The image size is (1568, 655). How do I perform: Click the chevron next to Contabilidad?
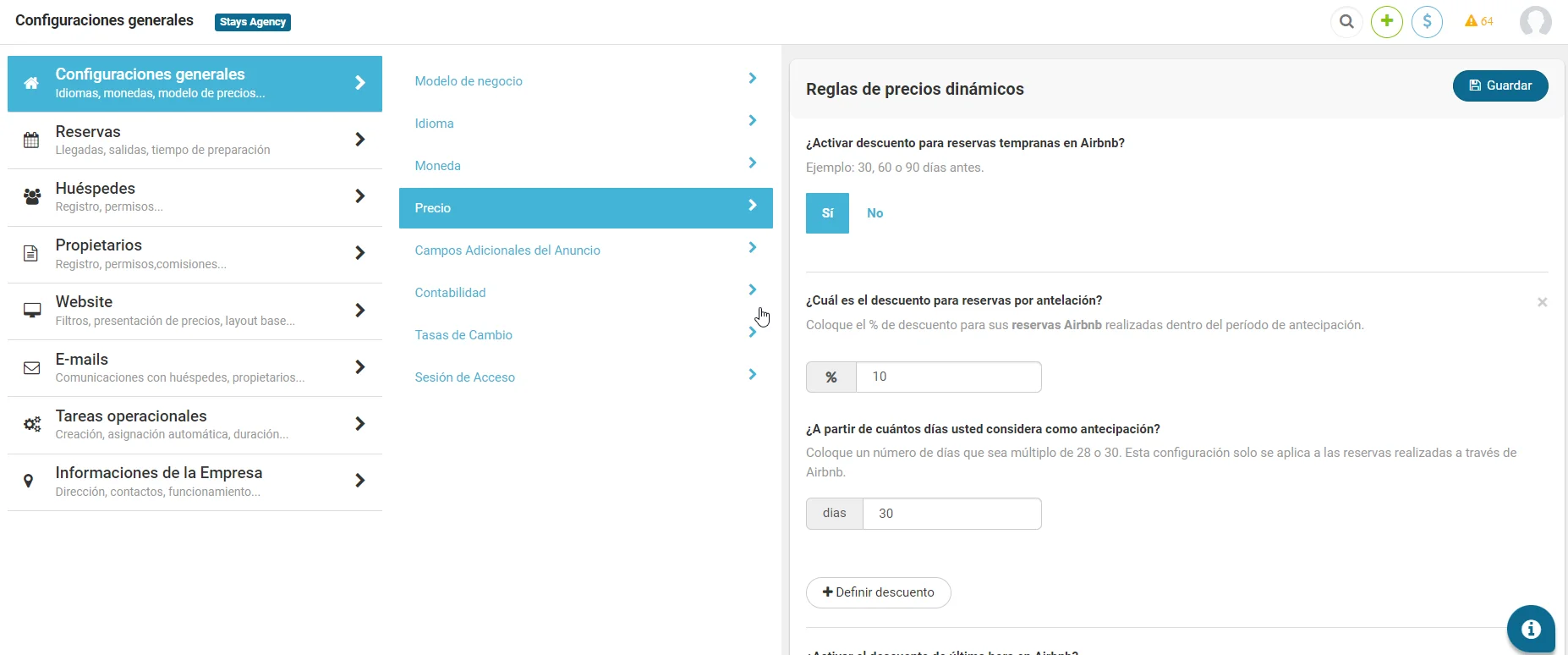click(753, 290)
